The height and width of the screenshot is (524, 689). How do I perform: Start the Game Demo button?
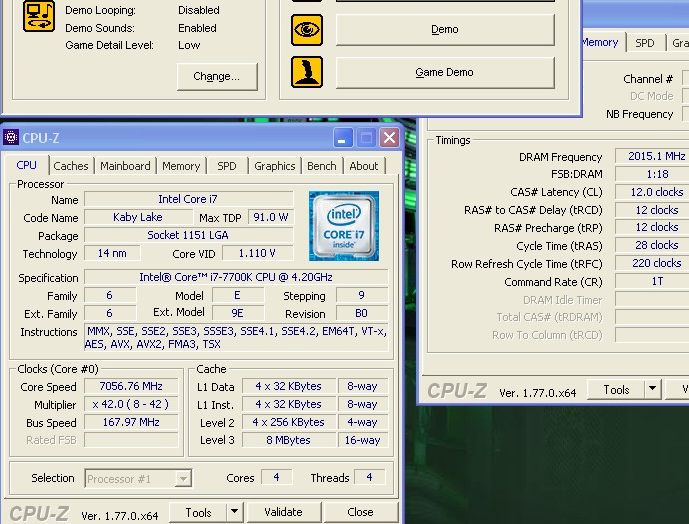[x=444, y=72]
